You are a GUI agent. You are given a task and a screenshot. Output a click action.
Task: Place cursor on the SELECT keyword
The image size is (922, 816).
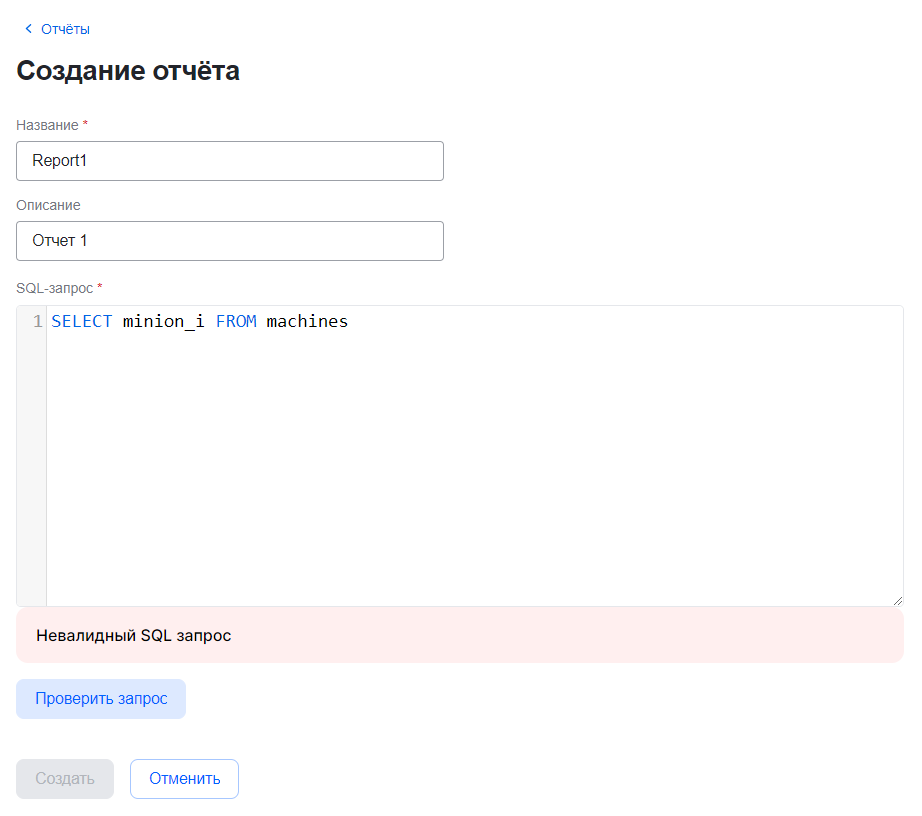81,321
